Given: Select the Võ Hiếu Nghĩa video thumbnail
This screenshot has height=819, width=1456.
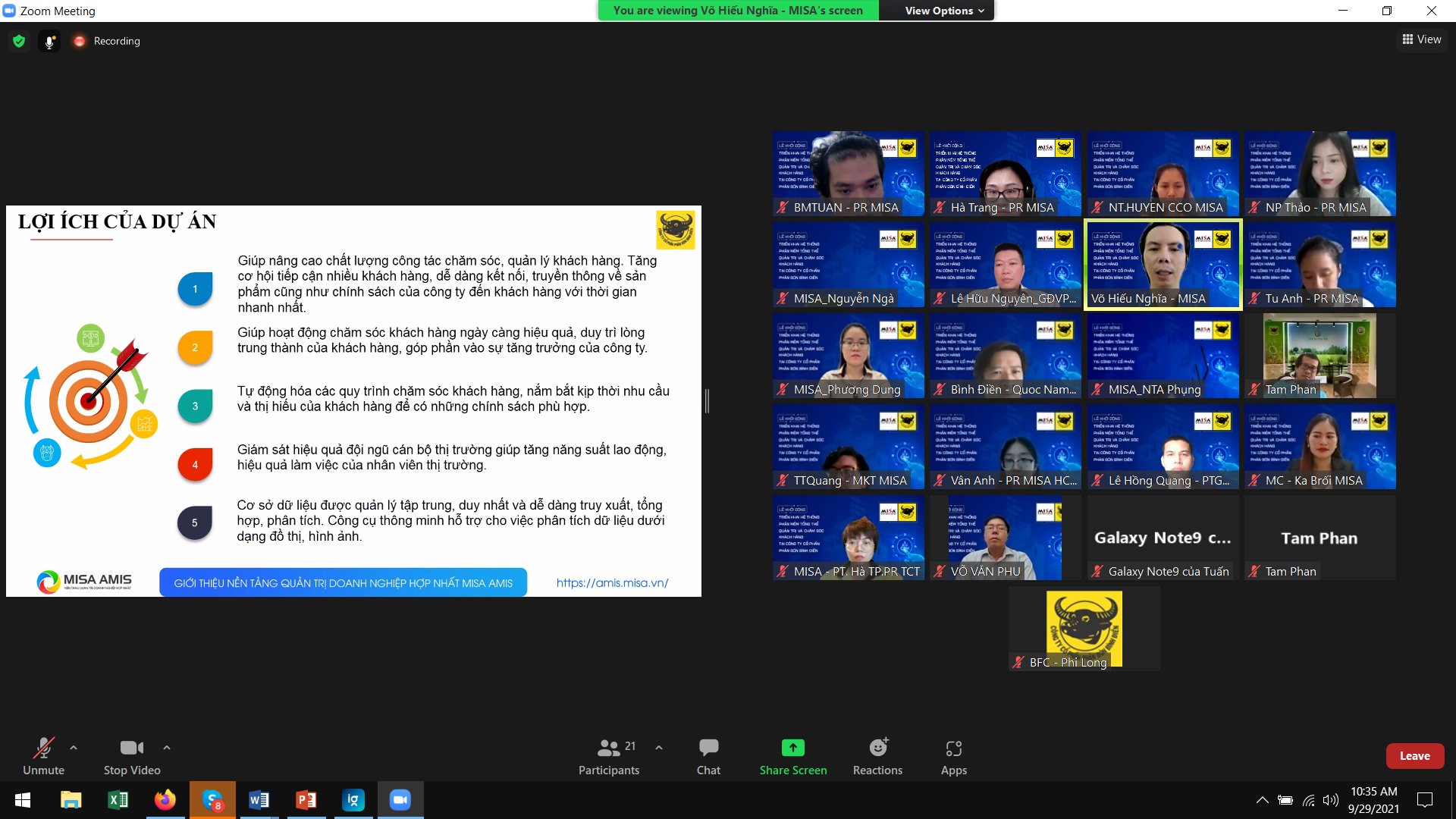Looking at the screenshot, I should [1163, 265].
